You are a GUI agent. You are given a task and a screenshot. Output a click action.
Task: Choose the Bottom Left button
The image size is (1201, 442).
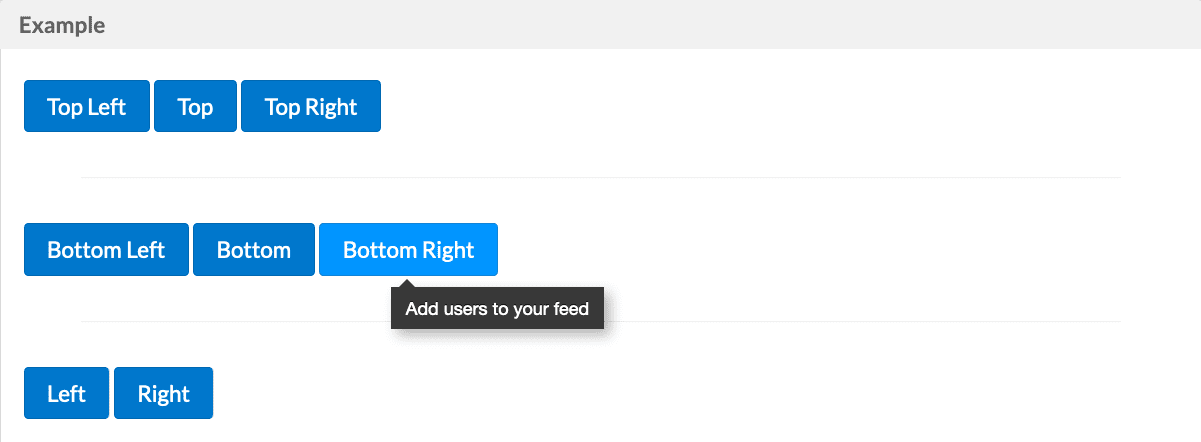point(106,249)
